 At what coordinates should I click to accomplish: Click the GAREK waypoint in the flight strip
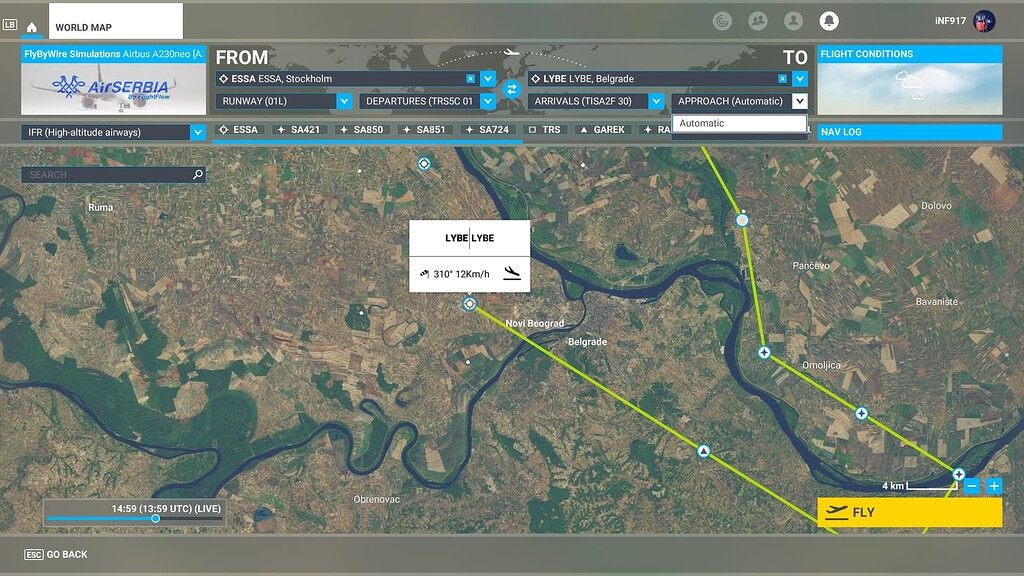604,129
